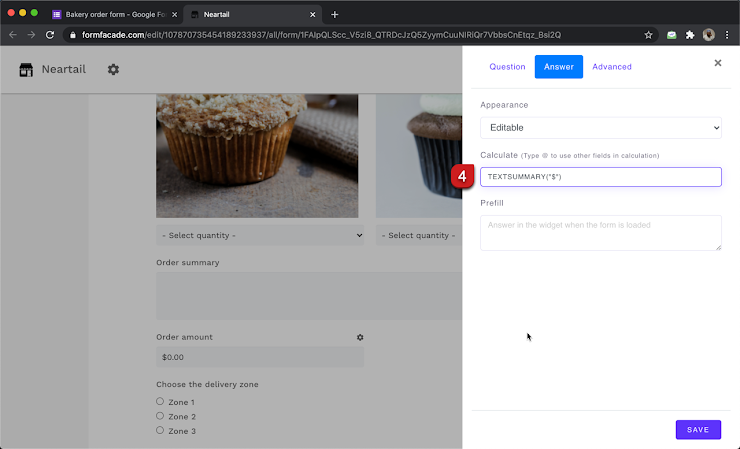Screen dimensions: 740x449
Task: Open Chrome three-dot menu
Action: 727,35
